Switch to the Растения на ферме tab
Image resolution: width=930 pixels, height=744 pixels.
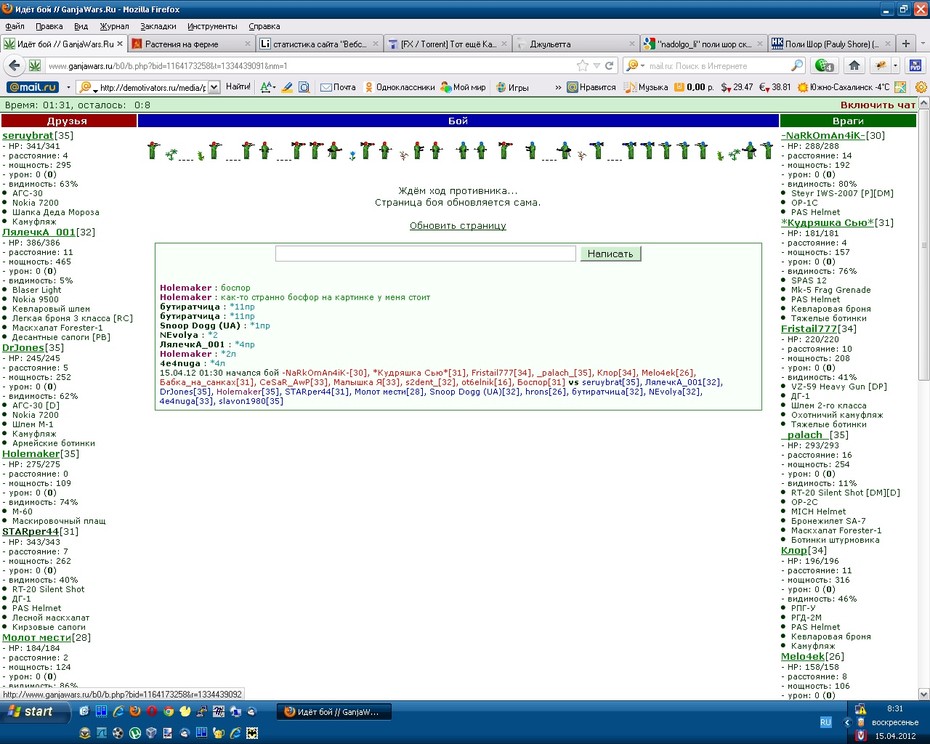coord(192,44)
